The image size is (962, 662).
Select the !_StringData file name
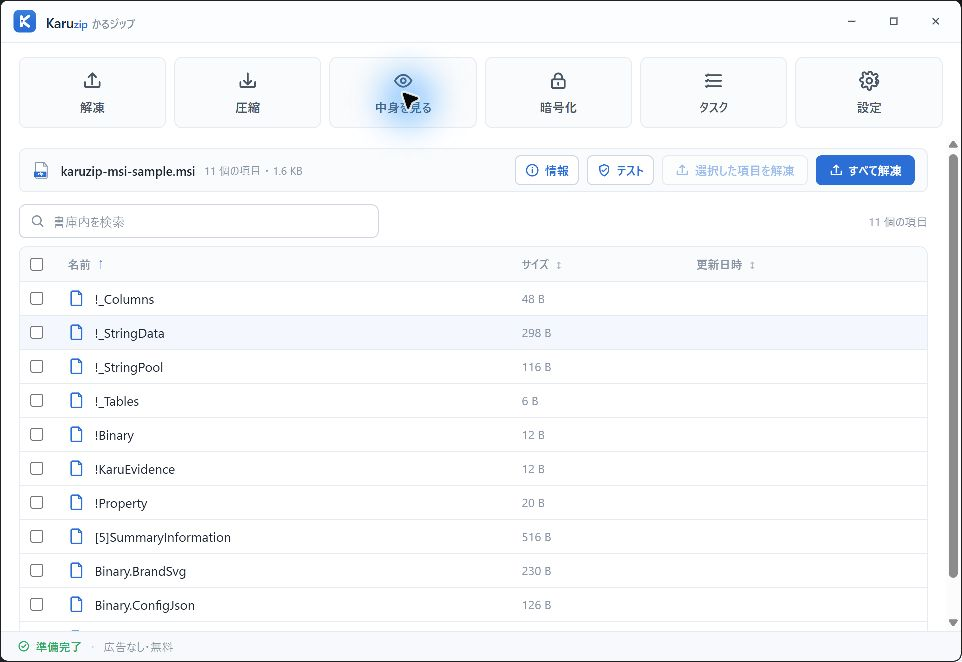pos(129,333)
